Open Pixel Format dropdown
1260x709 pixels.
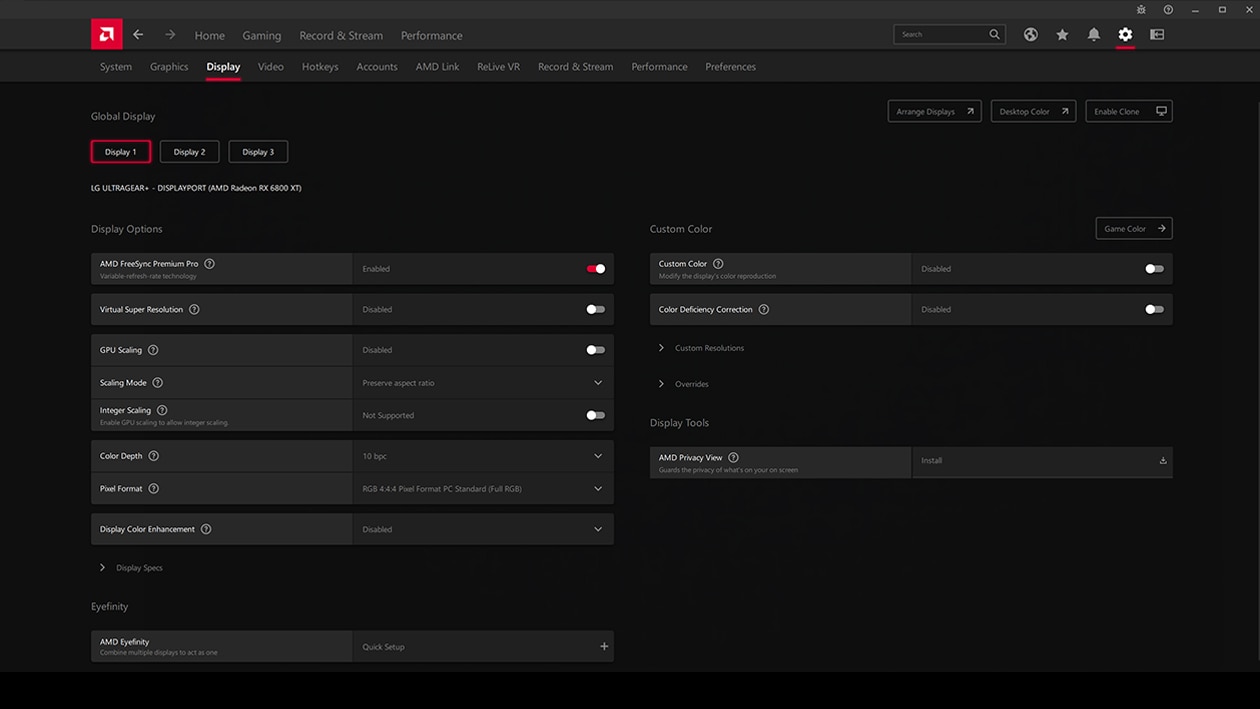click(x=483, y=488)
